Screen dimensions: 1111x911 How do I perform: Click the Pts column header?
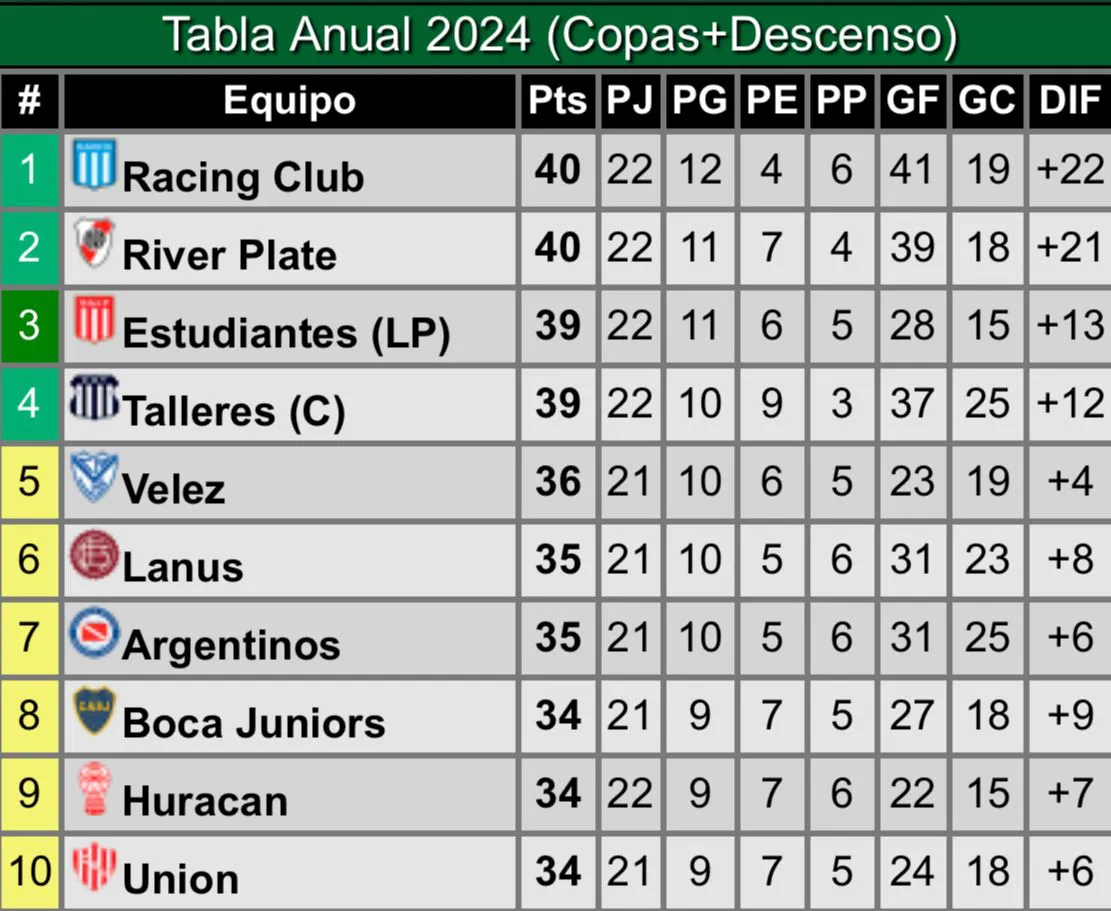point(557,101)
